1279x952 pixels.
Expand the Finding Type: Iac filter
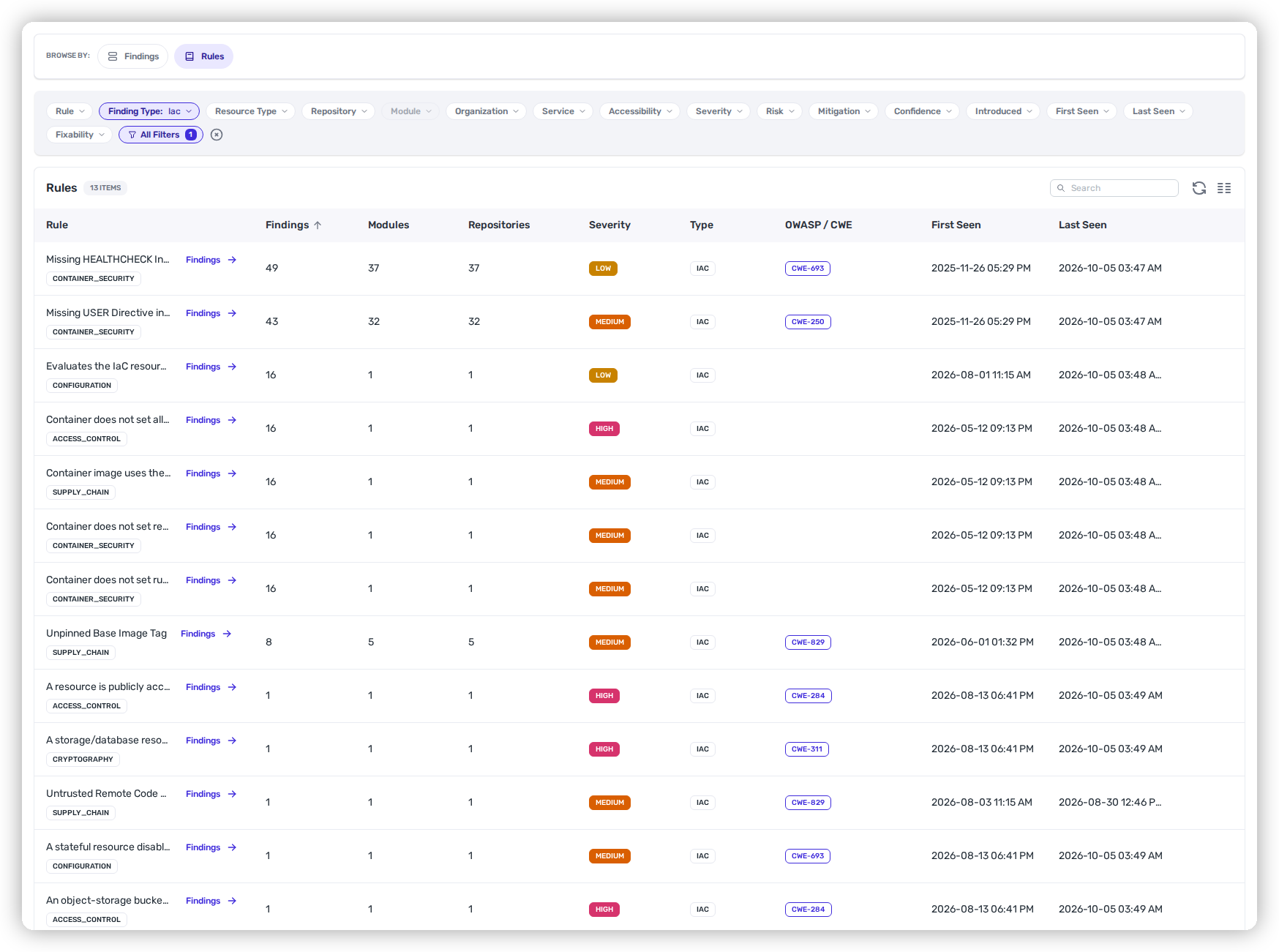click(149, 111)
